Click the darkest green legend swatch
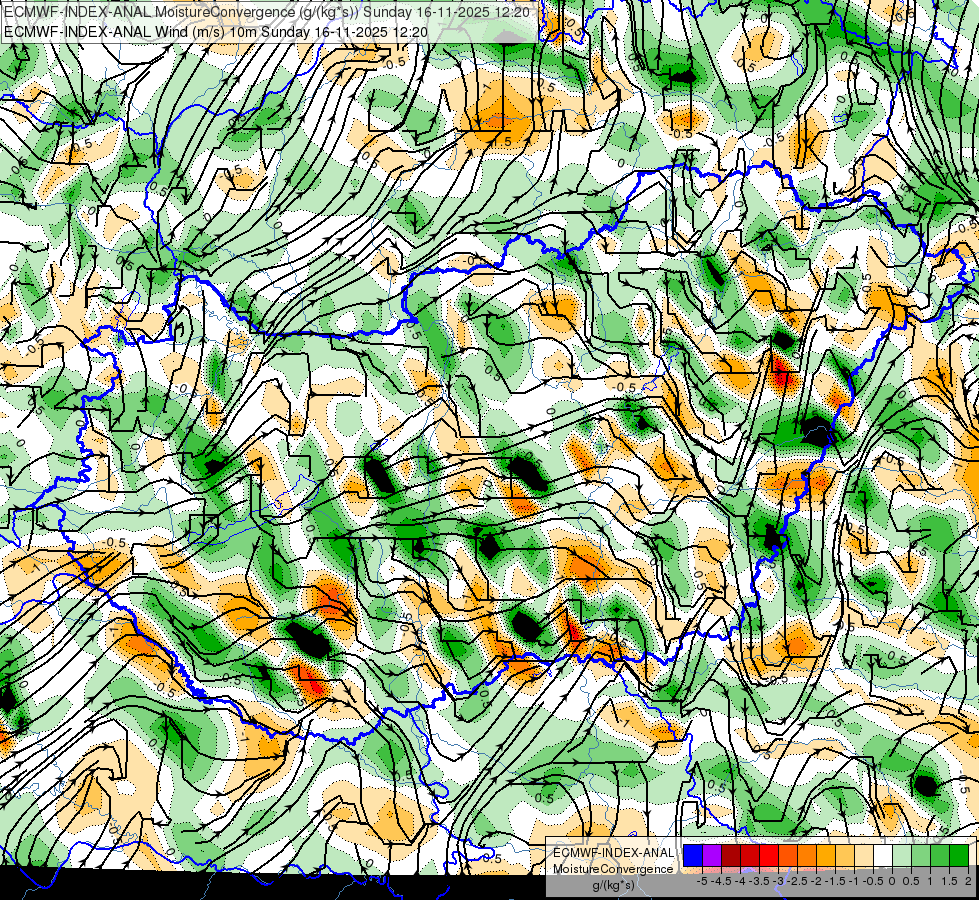Image resolution: width=979 pixels, height=900 pixels. (x=959, y=855)
